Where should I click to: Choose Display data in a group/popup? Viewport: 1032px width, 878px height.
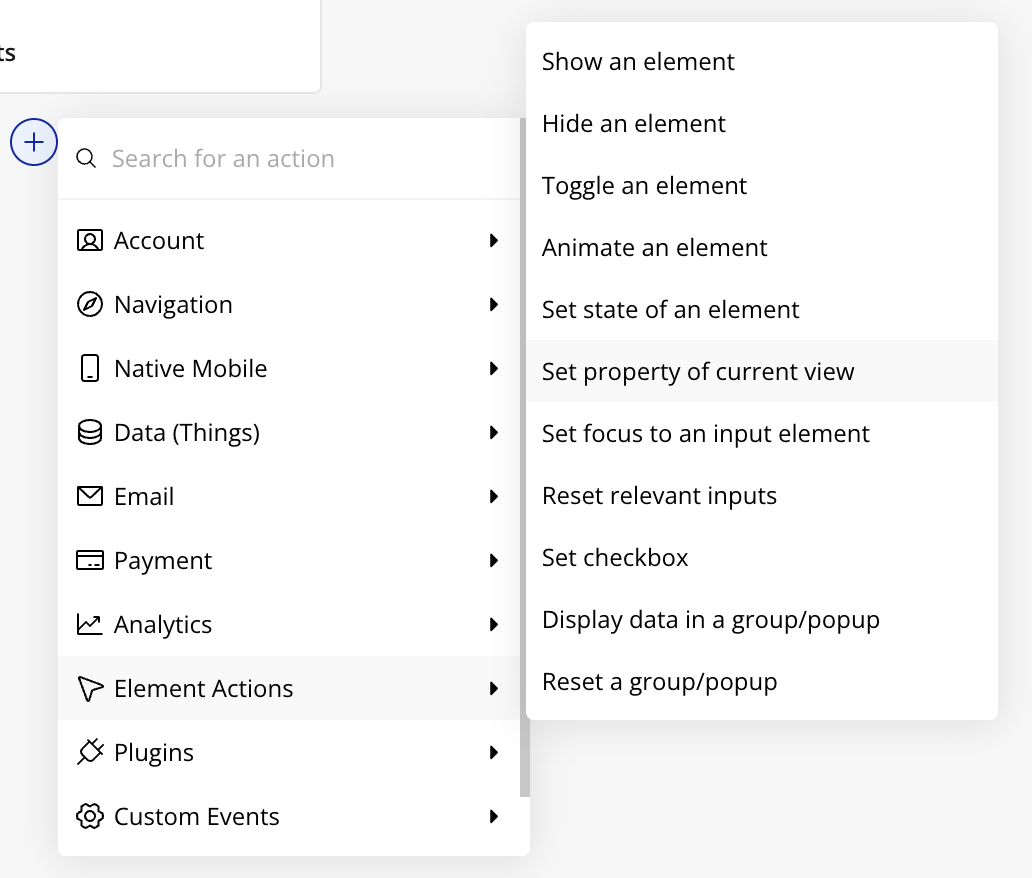coord(762,619)
